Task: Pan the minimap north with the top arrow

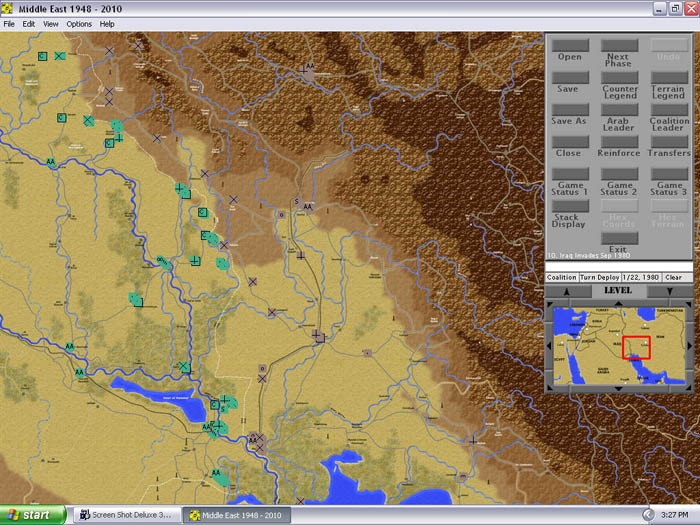Action: point(618,304)
